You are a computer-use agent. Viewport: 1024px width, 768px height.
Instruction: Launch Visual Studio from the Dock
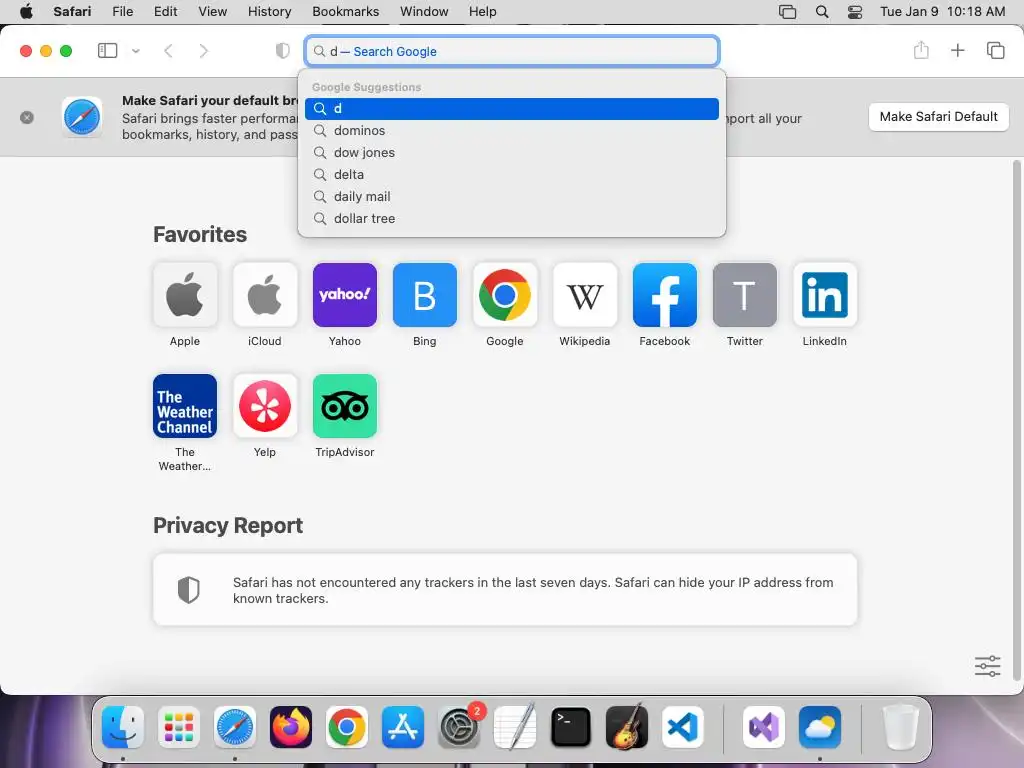click(763, 727)
